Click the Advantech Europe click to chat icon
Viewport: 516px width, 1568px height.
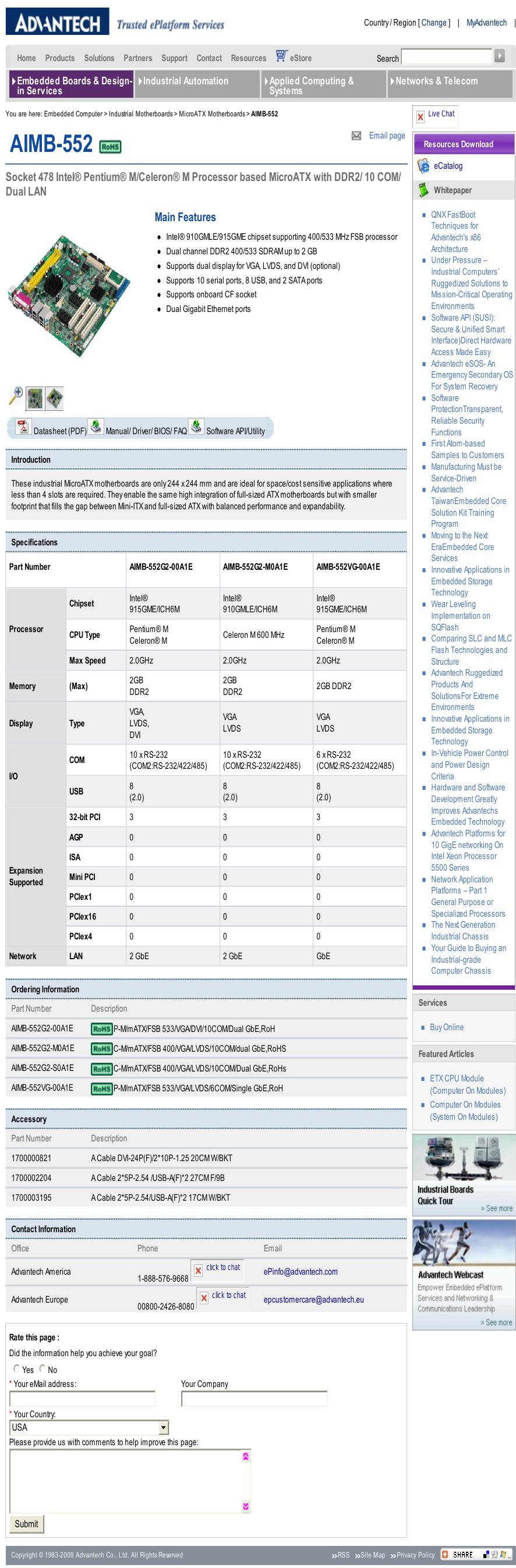pos(204,1299)
